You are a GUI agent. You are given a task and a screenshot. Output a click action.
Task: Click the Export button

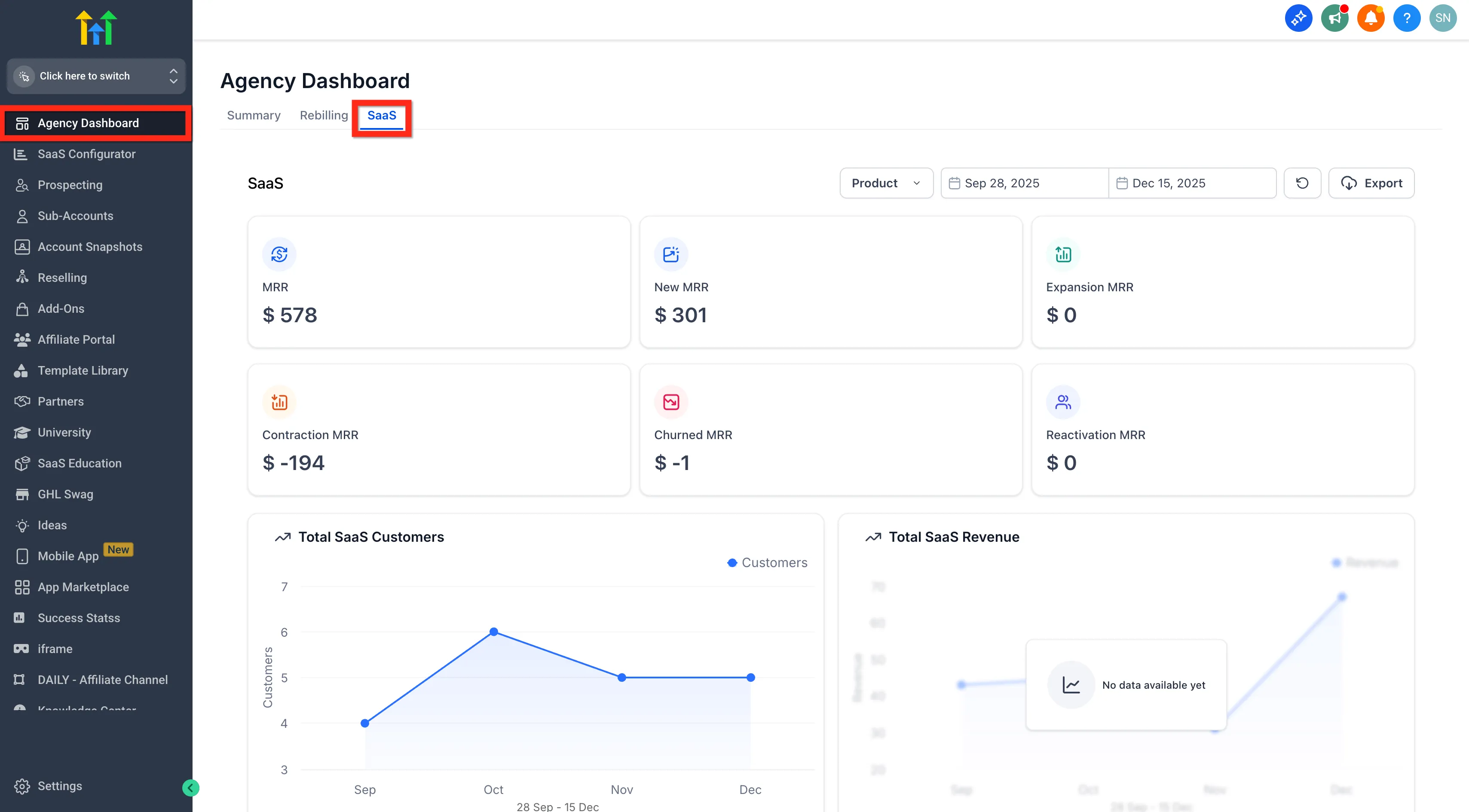[x=1371, y=183]
